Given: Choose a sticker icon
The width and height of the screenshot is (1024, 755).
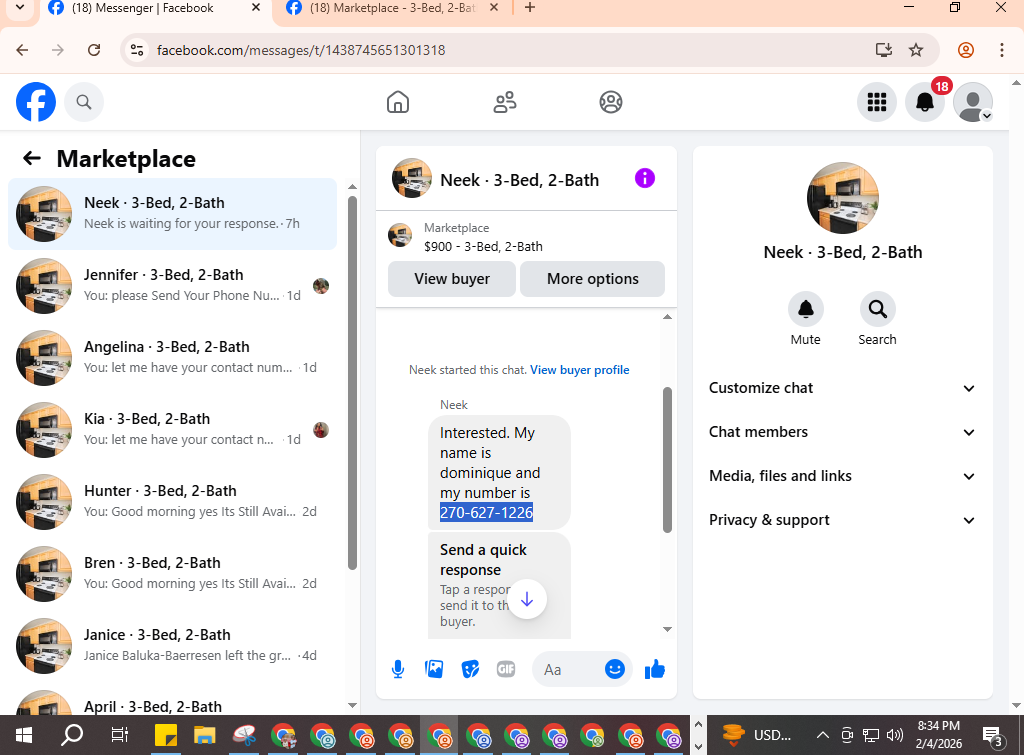Looking at the screenshot, I should pyautogui.click(x=470, y=669).
